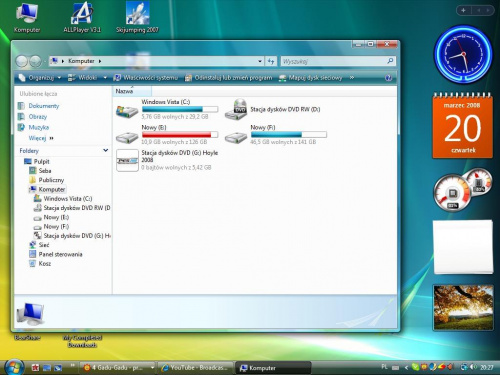Image resolution: width=500 pixels, height=375 pixels.
Task: Select Stacja dysków DVD RW in the folder tree
Action: 77,208
